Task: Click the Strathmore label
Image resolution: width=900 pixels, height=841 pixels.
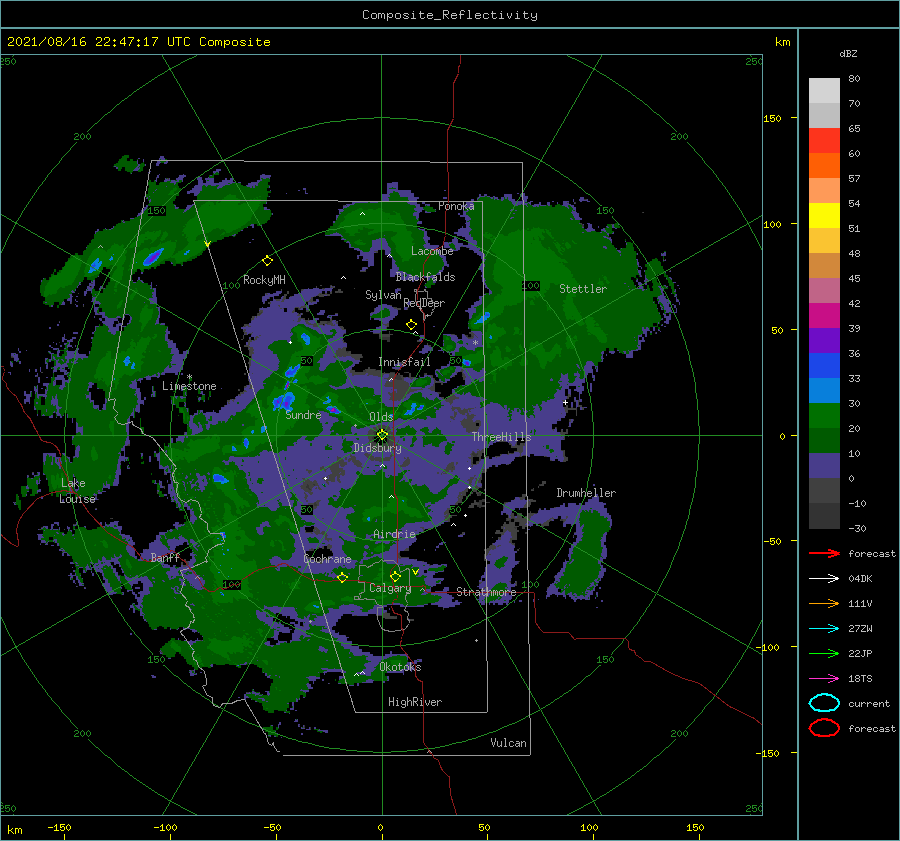Action: click(486, 592)
